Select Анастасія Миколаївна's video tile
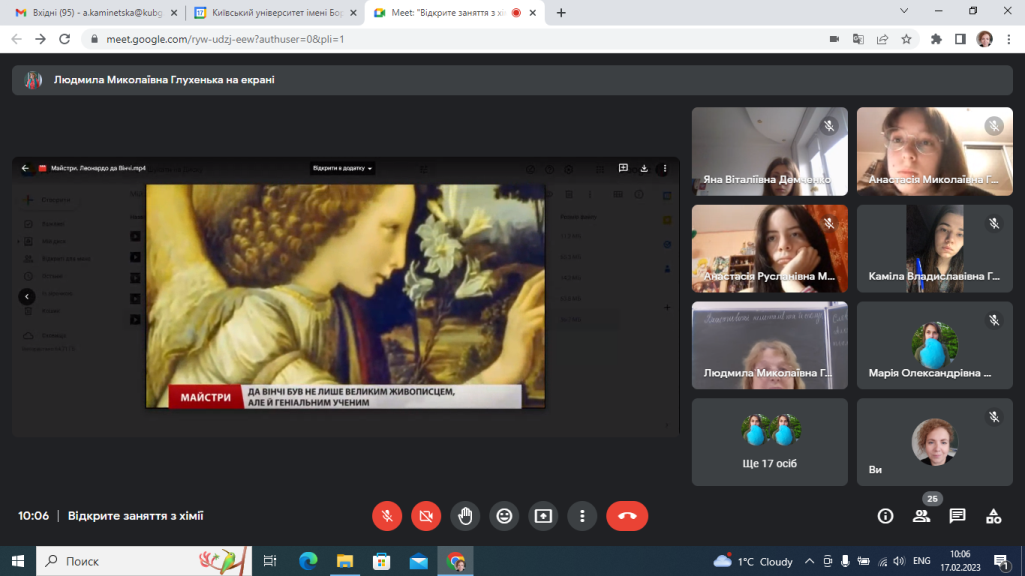The height and width of the screenshot is (576, 1025). [934, 151]
